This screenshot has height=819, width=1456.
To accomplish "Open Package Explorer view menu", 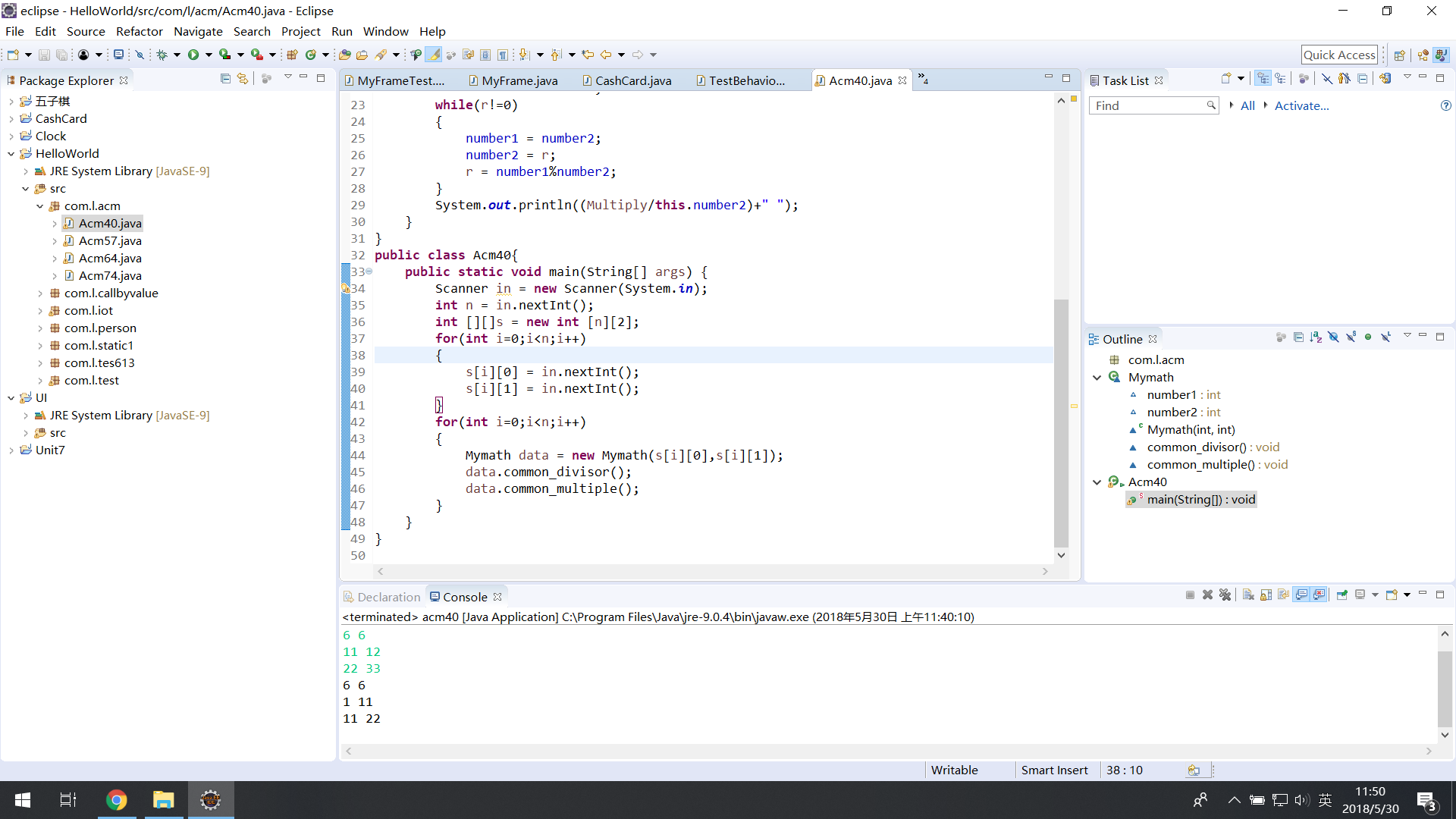I will point(287,78).
